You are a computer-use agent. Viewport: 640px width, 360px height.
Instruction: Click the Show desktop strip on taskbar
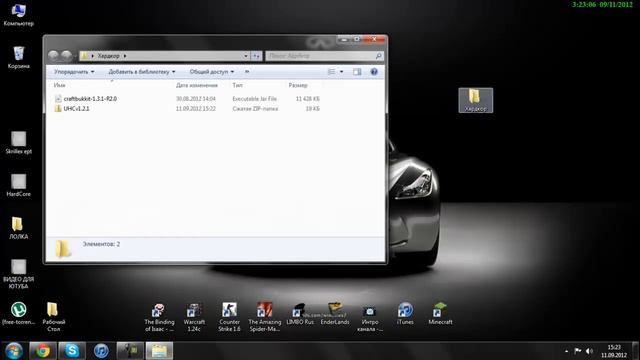click(x=636, y=351)
